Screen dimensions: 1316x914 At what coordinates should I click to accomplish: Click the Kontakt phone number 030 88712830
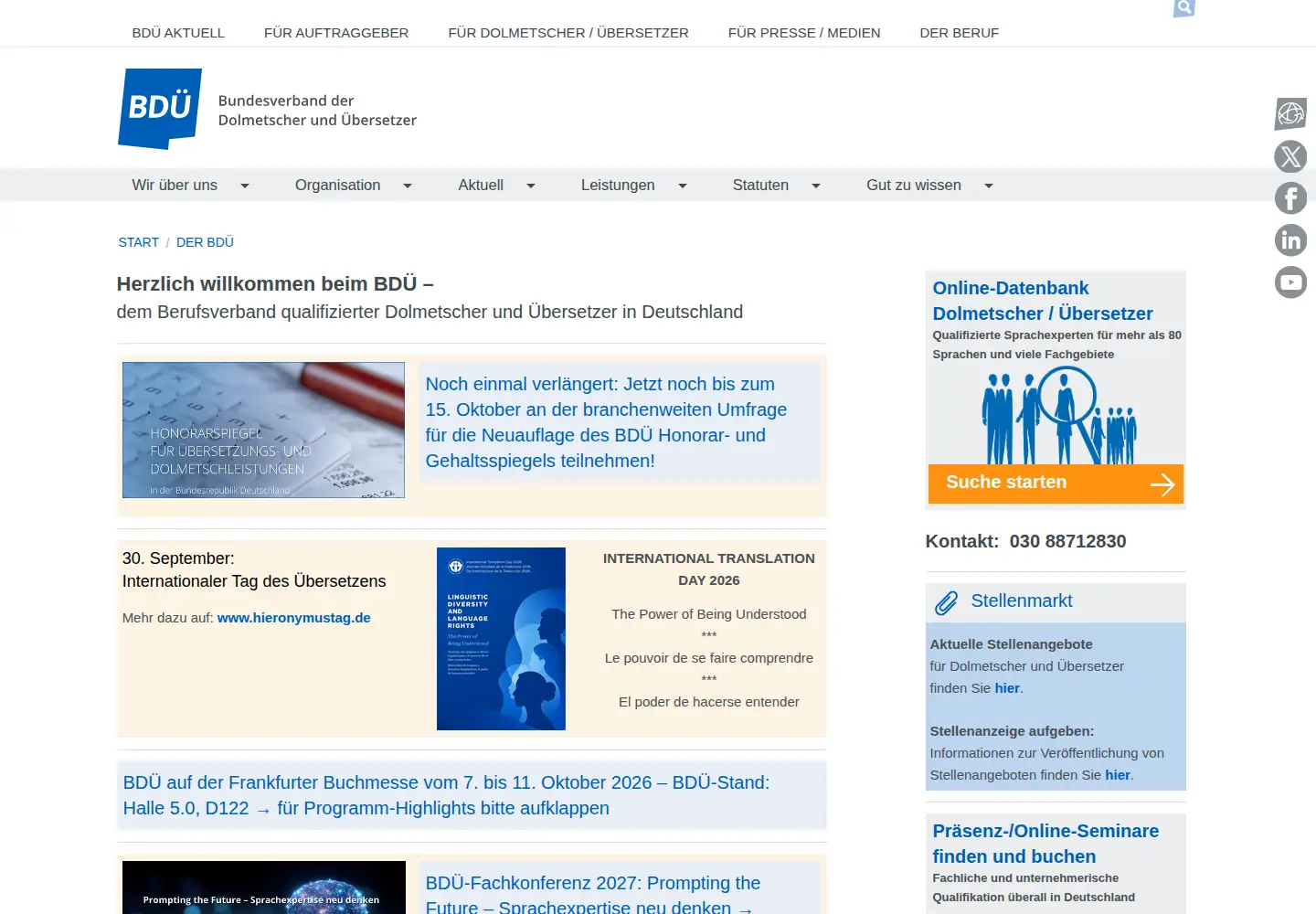(x=1067, y=541)
